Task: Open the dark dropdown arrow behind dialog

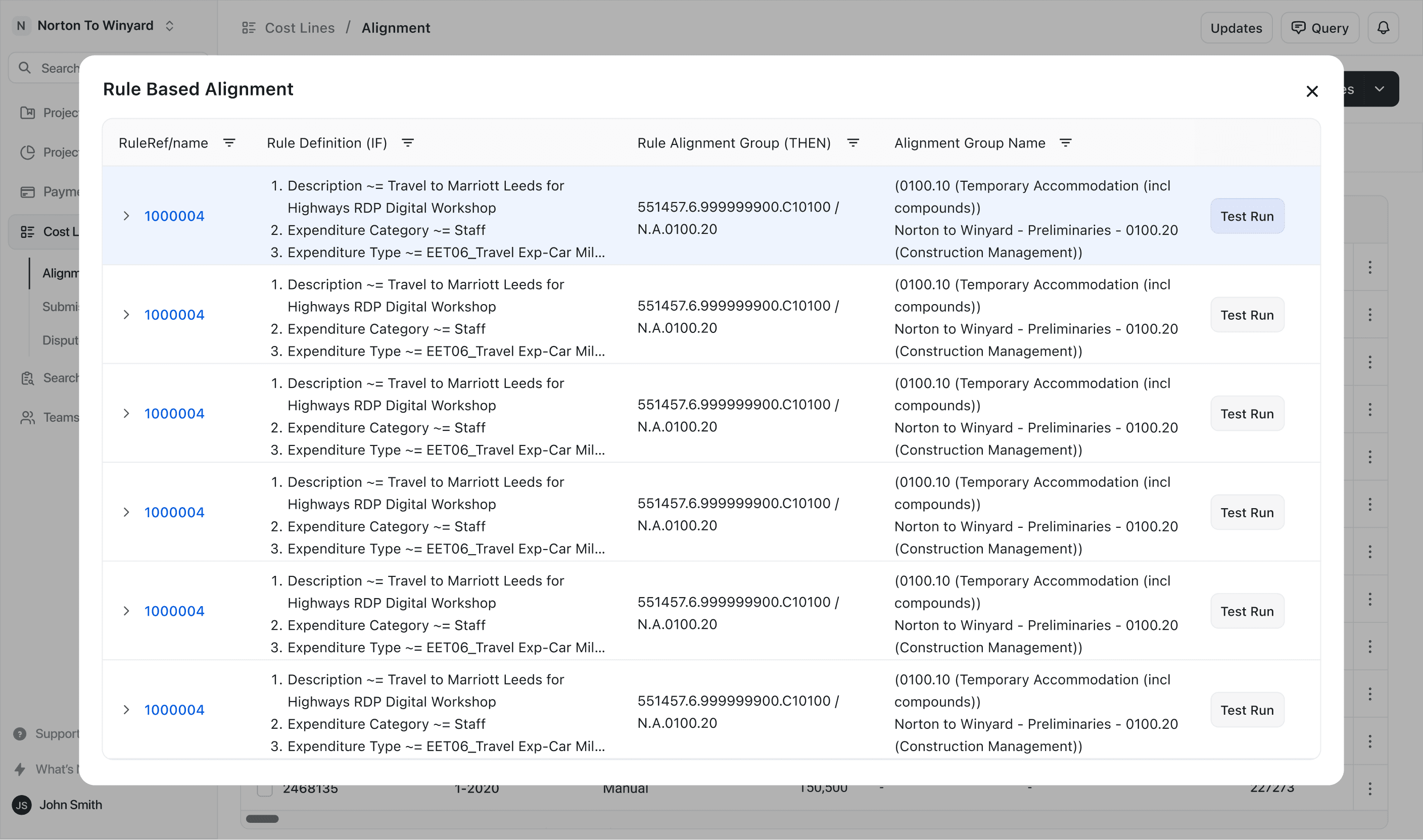Action: [1380, 89]
